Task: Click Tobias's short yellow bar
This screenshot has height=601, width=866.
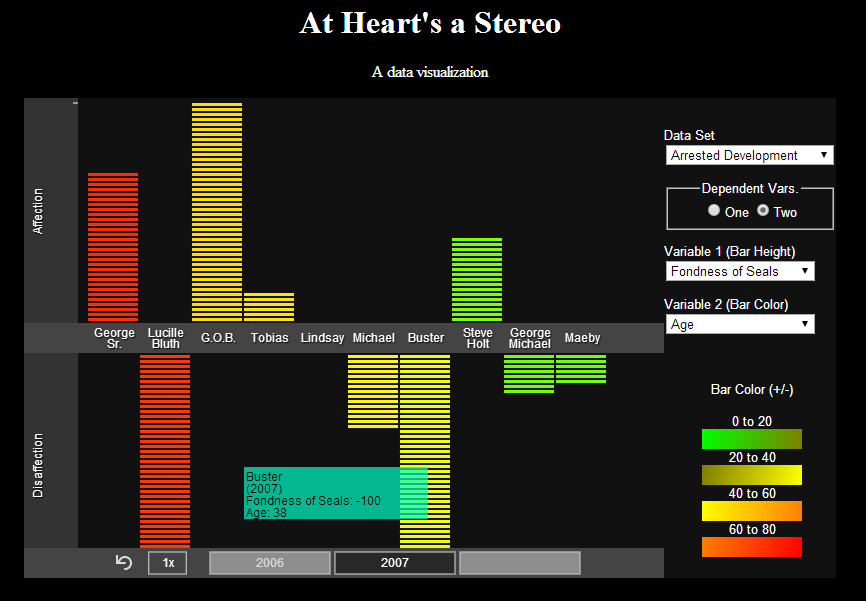Action: [269, 307]
